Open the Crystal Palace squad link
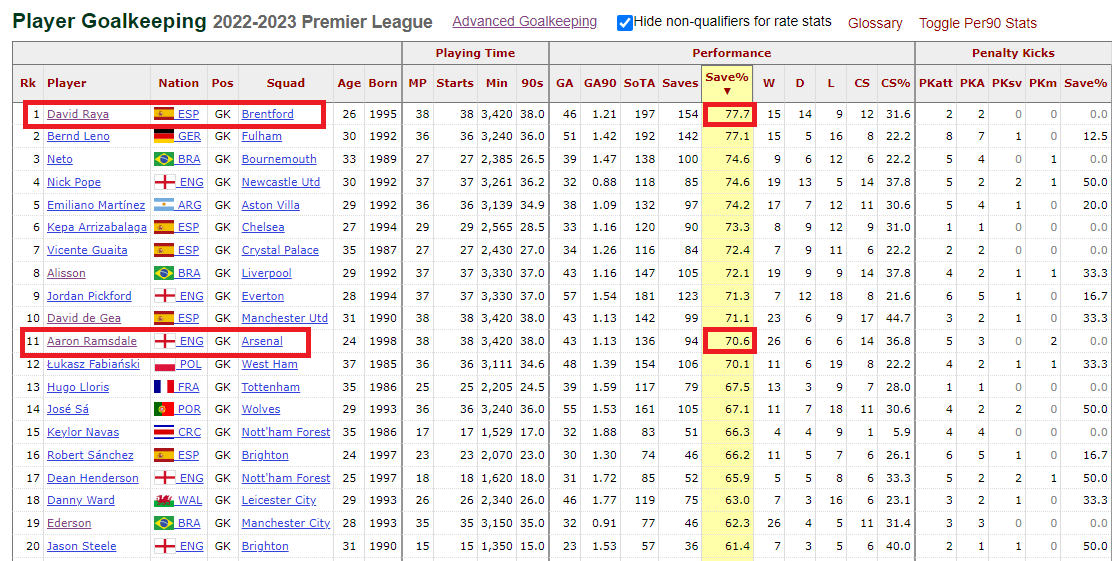This screenshot has width=1112, height=561. click(280, 250)
